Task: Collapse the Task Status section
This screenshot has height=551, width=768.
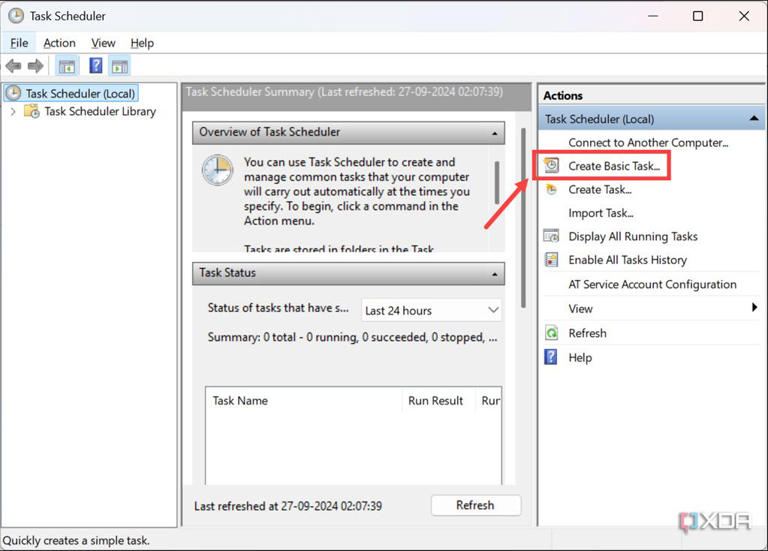Action: [494, 274]
